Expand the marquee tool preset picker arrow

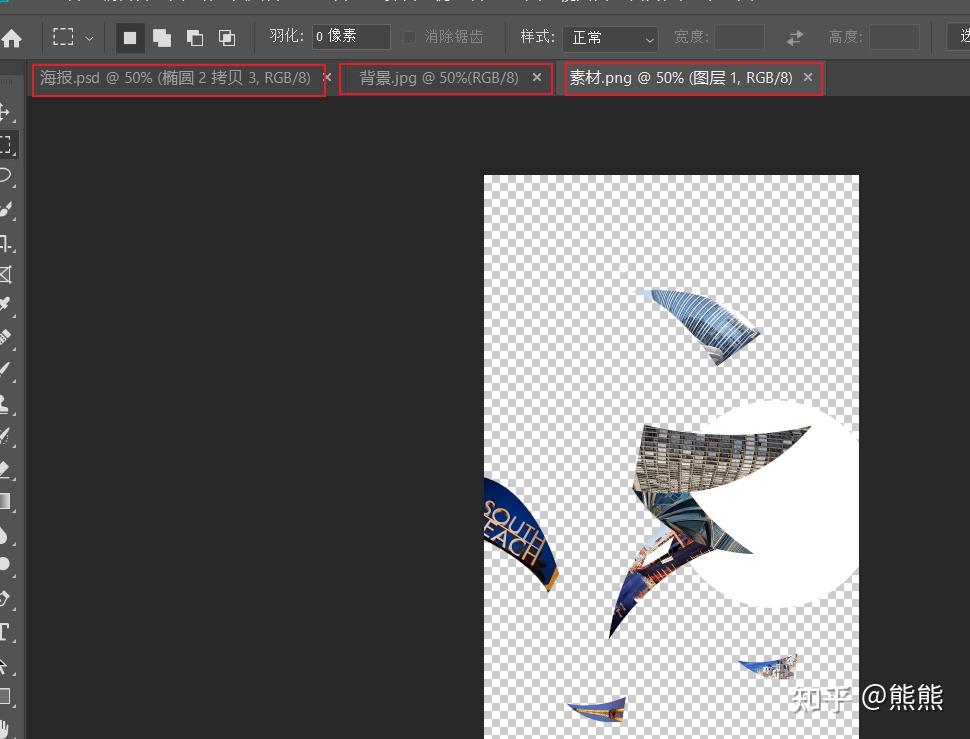(89, 38)
